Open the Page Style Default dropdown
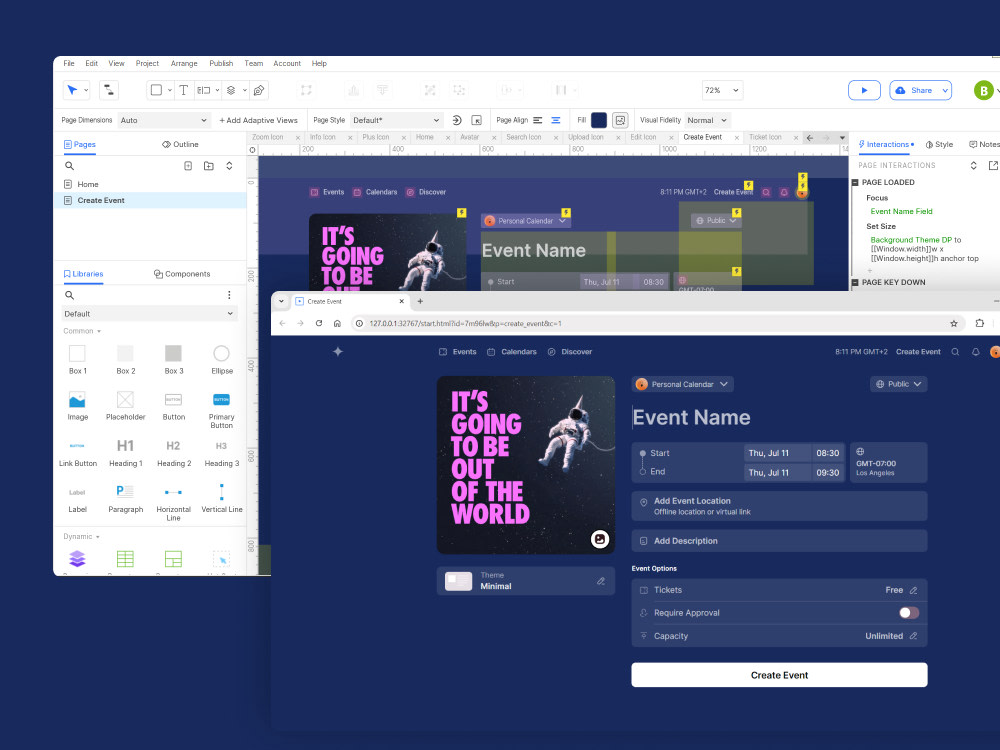Viewport: 1000px width, 750px height. pos(396,120)
